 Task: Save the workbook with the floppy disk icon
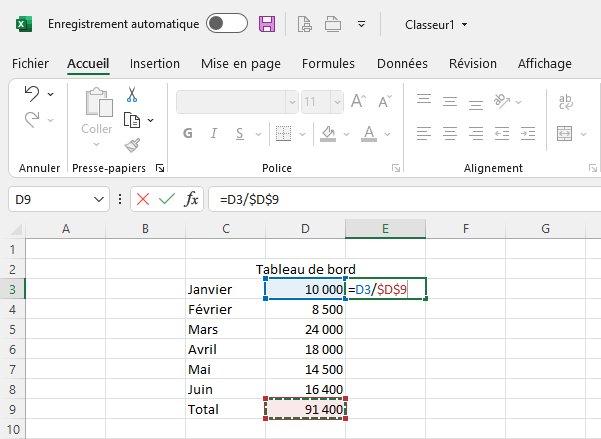[x=267, y=24]
